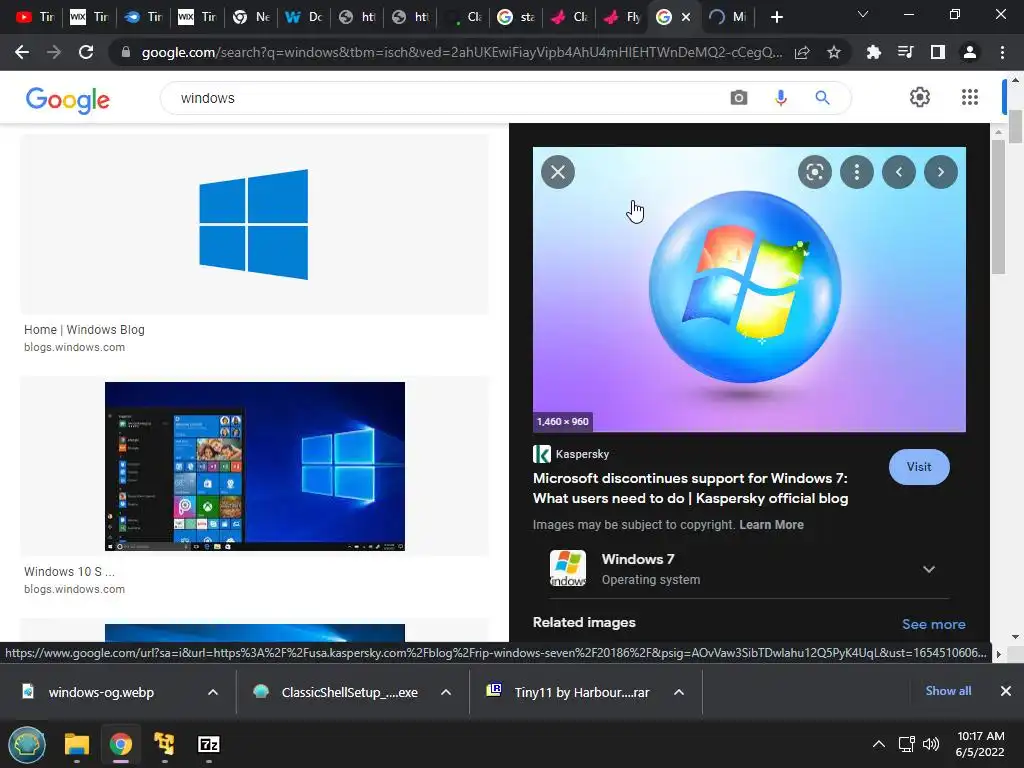Expand the Windows 7 operating system card
Image resolution: width=1024 pixels, height=768 pixels.
[x=929, y=569]
